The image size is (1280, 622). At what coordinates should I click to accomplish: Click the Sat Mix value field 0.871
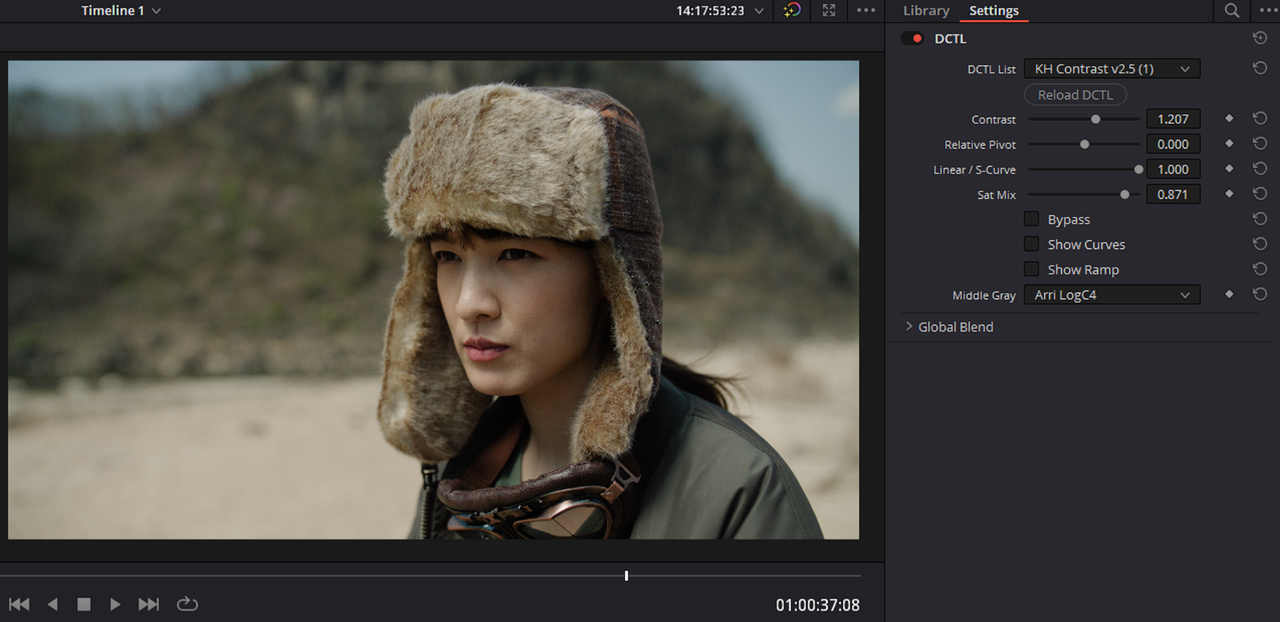tap(1173, 194)
